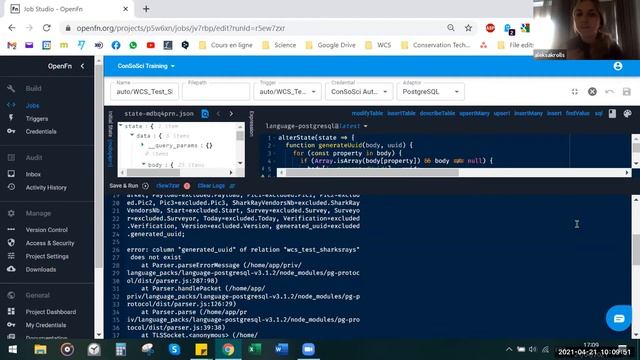Screen dimensions: 640x360
Task: Click the code editor horizontal scrollbar
Action: click(x=372, y=173)
